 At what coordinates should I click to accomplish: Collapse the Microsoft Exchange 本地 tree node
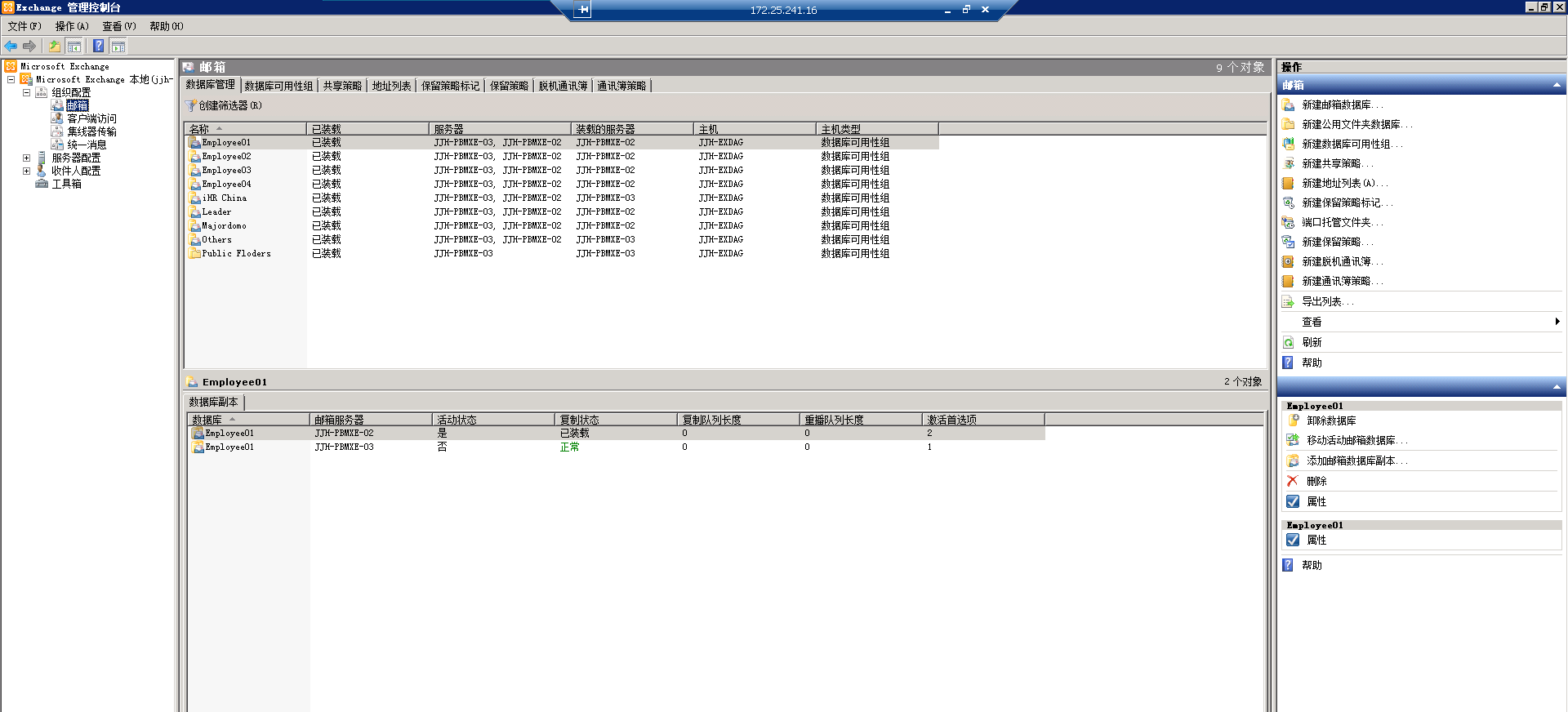pyautogui.click(x=11, y=80)
